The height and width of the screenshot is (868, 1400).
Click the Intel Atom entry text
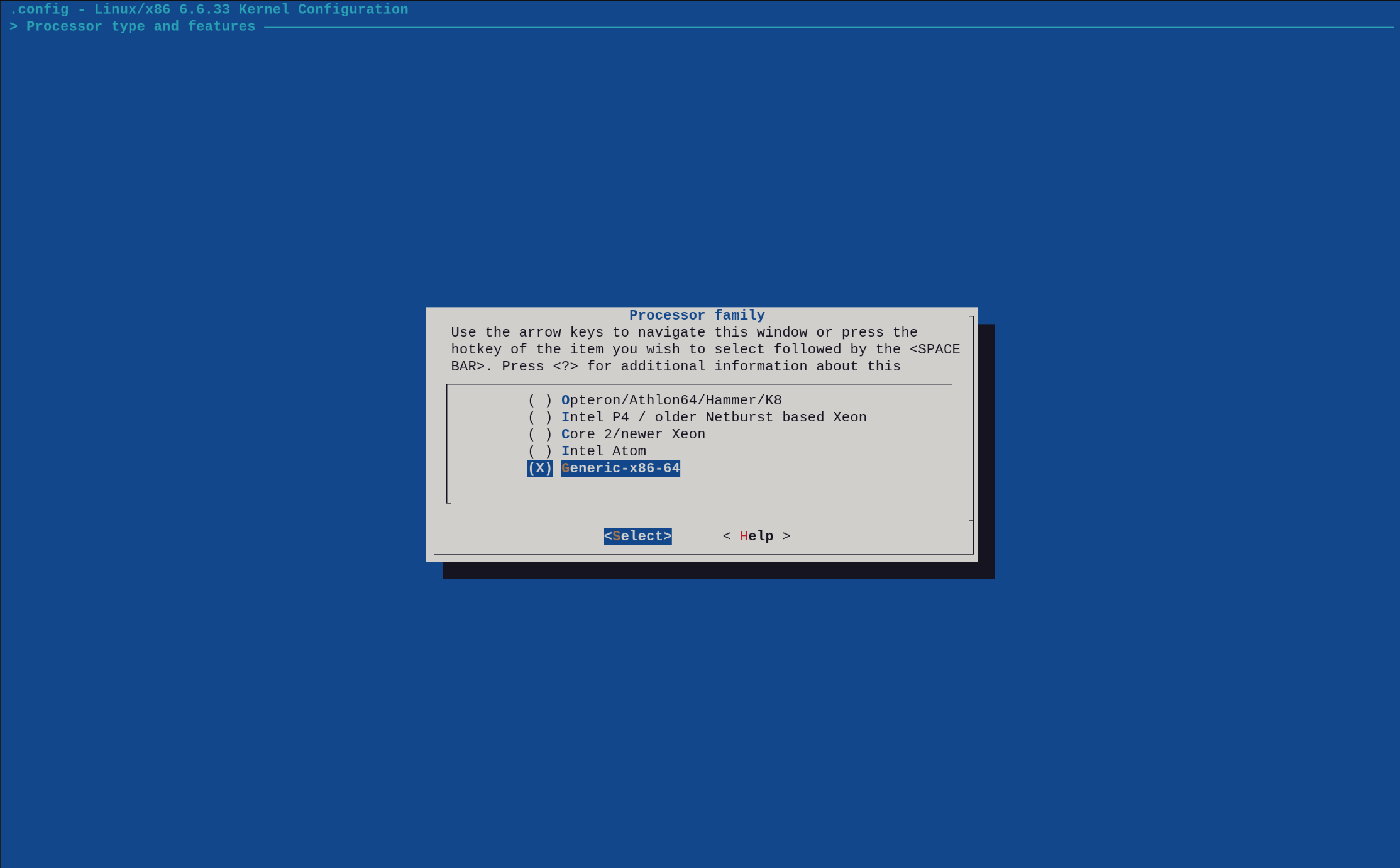(604, 451)
